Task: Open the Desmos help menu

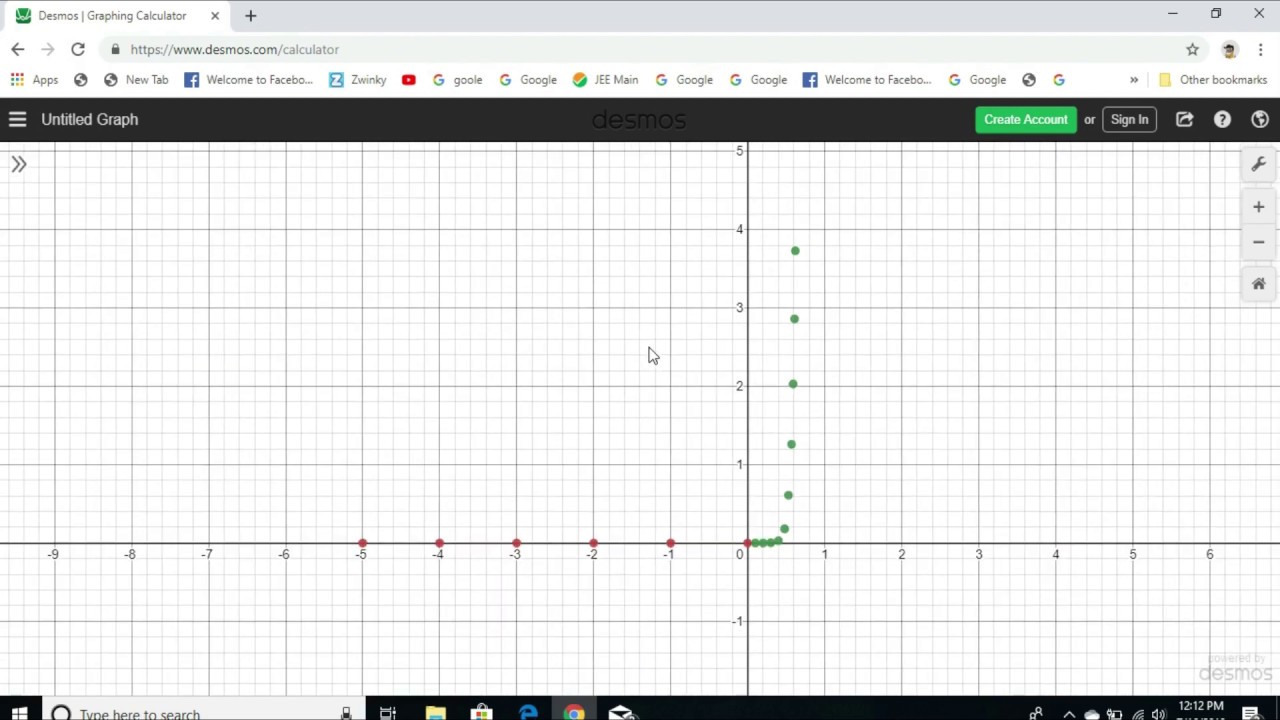Action: point(1222,119)
